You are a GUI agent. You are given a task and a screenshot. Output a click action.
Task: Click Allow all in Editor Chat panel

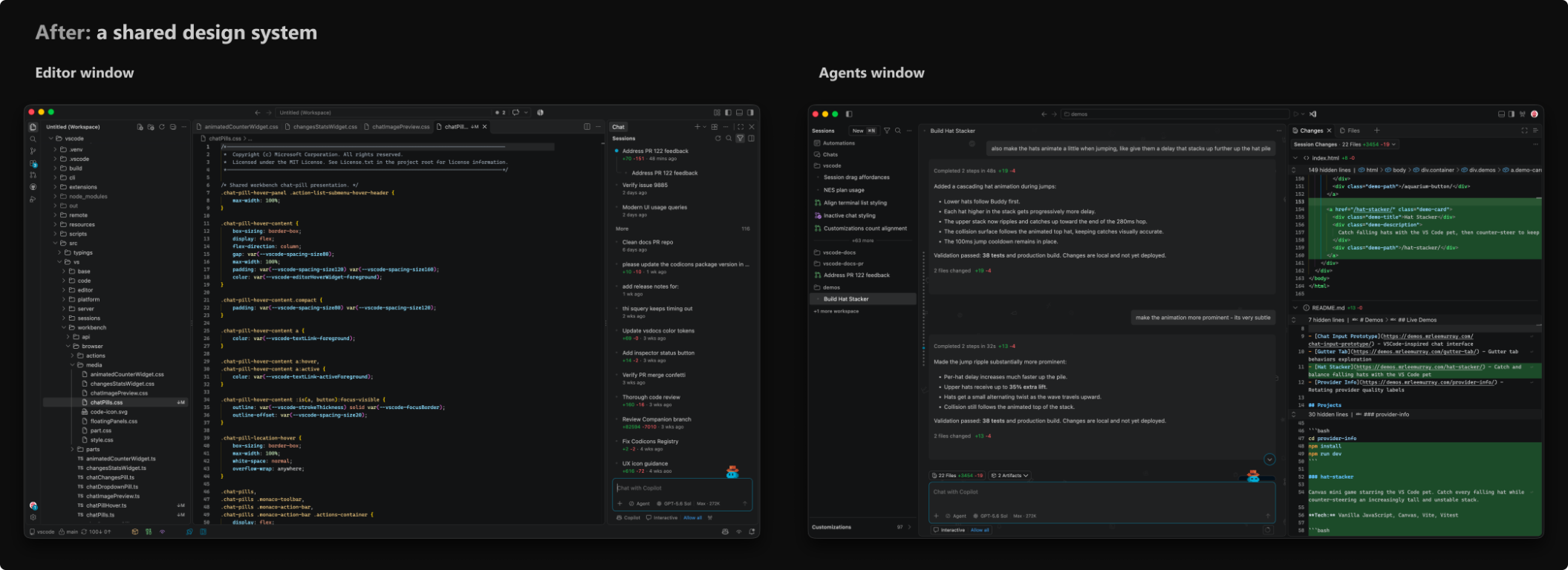coord(692,518)
